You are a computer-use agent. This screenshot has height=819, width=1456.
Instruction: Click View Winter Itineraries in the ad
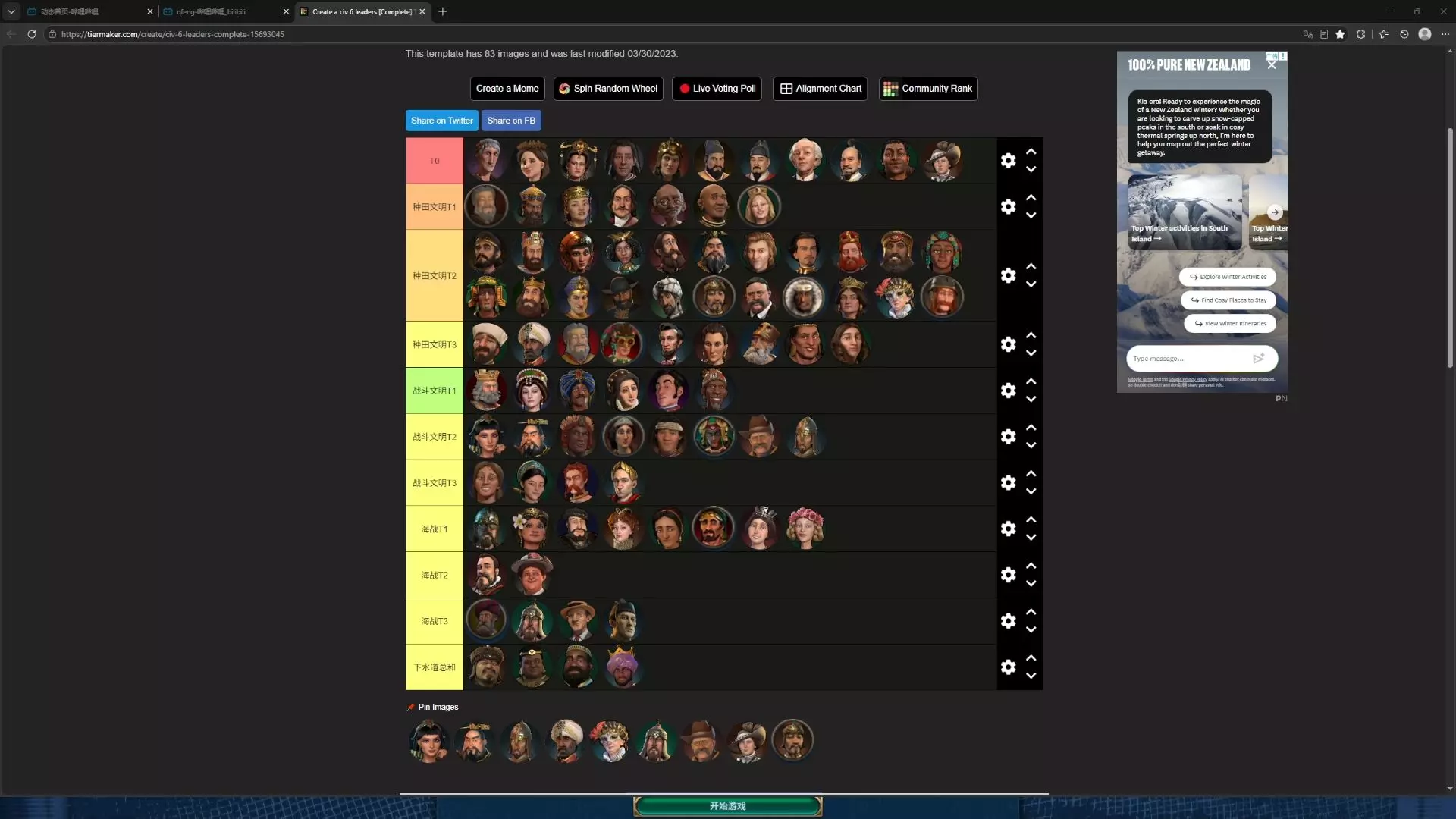click(1230, 324)
